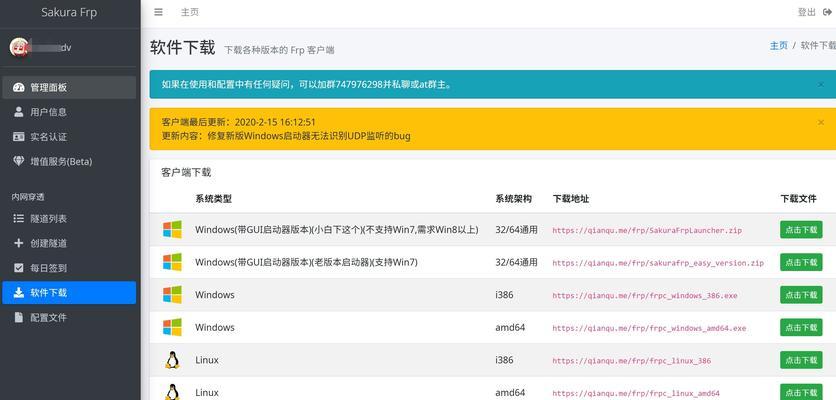Image resolution: width=836 pixels, height=400 pixels.
Task: Click Windows logo in amd64 exe row
Action: coord(172,327)
